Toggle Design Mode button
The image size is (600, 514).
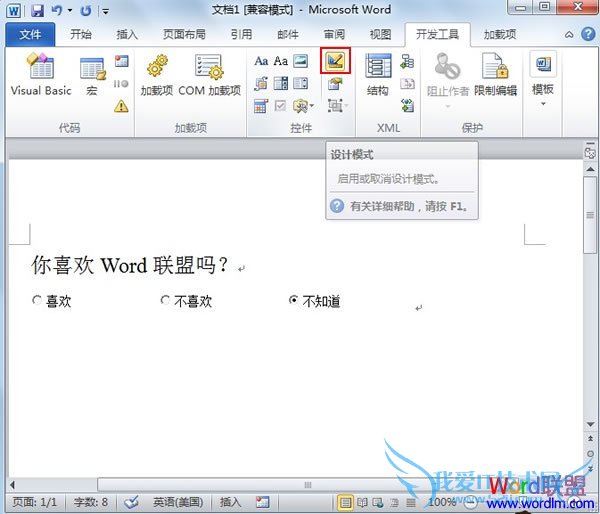point(335,60)
